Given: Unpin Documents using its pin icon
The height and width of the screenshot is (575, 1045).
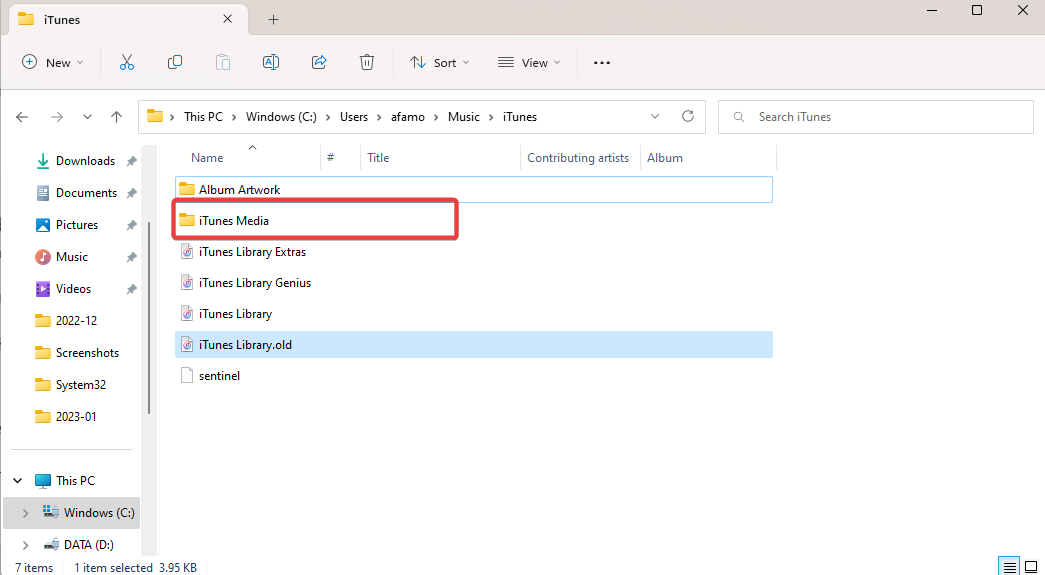Looking at the screenshot, I should coord(131,193).
